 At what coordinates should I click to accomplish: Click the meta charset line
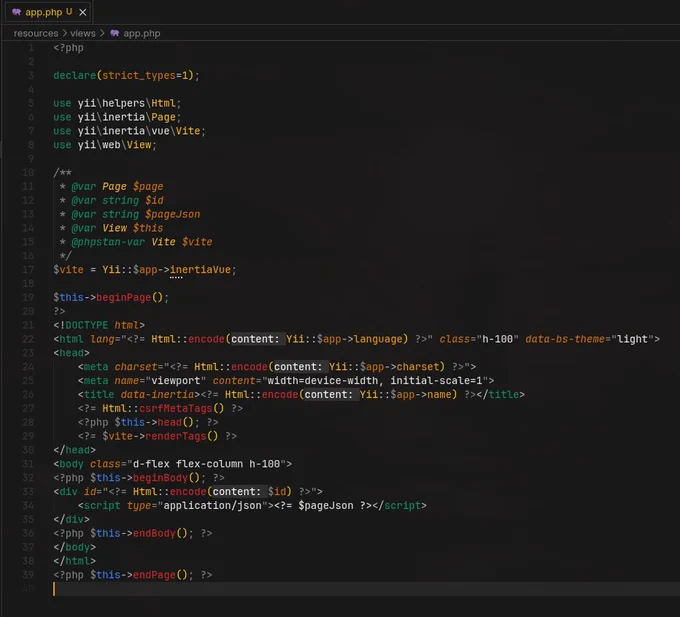[277, 367]
